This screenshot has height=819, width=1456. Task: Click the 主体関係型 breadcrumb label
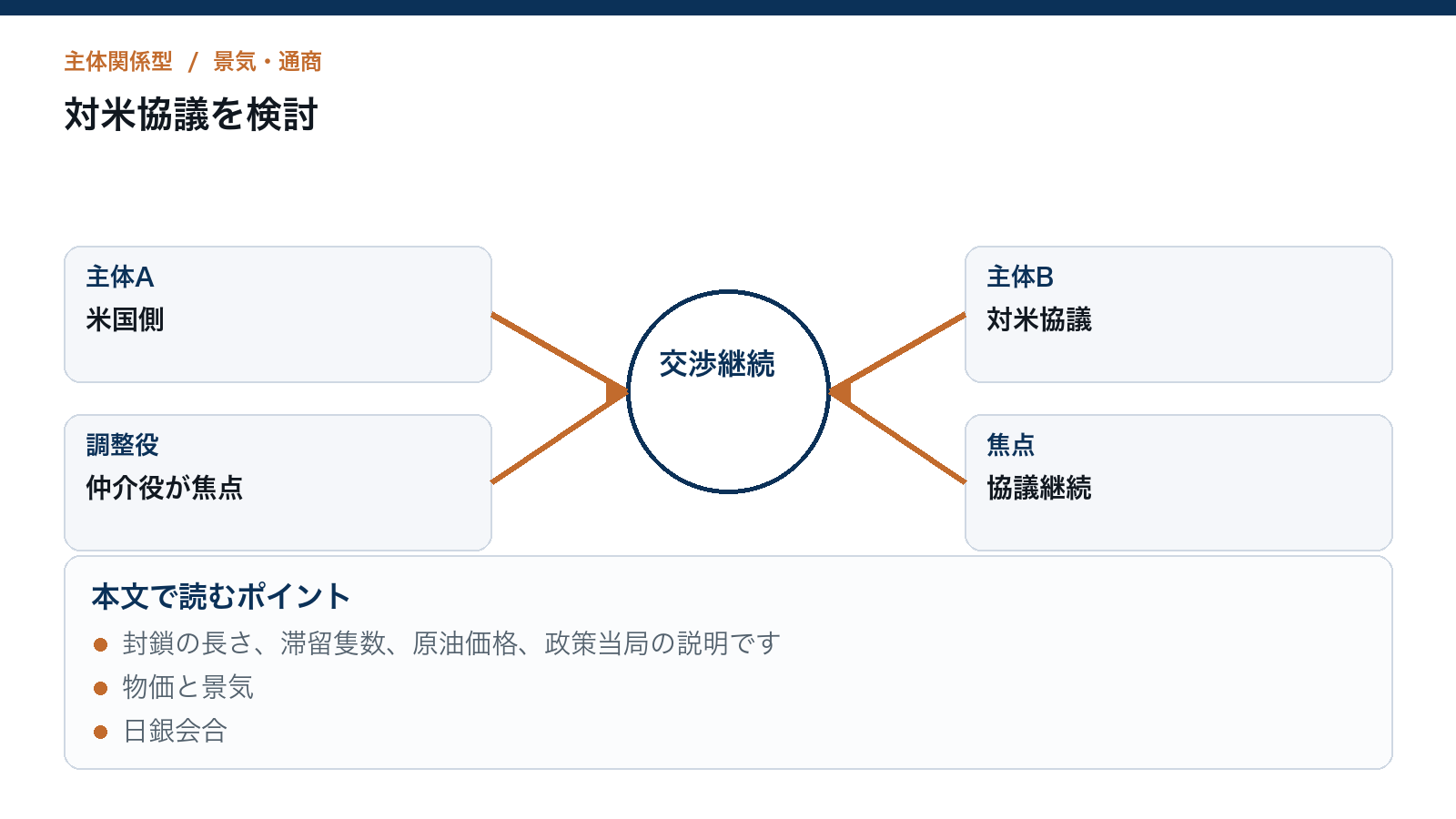pyautogui.click(x=118, y=62)
